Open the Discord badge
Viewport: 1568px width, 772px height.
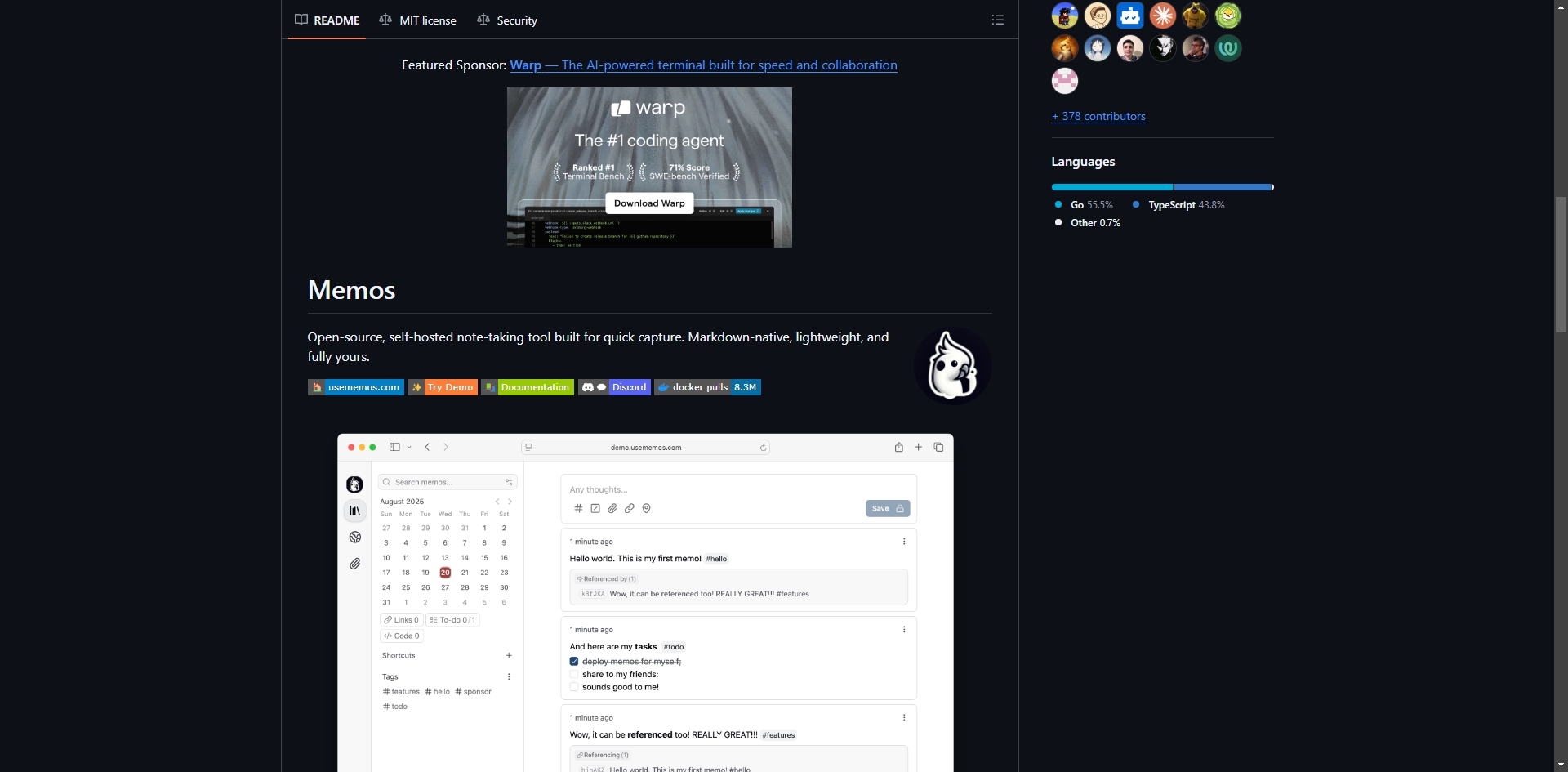[615, 387]
